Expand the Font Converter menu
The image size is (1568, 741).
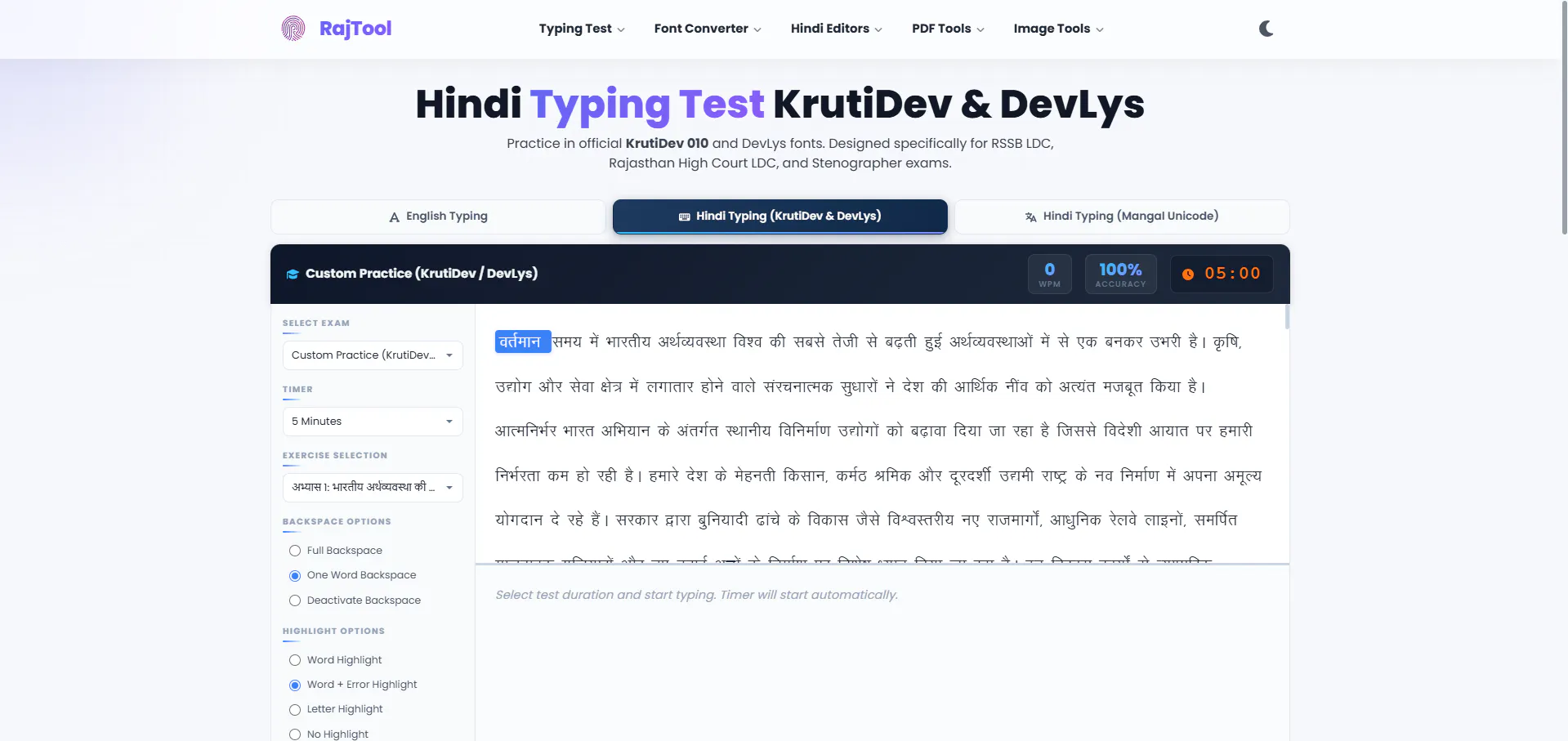[x=708, y=29]
